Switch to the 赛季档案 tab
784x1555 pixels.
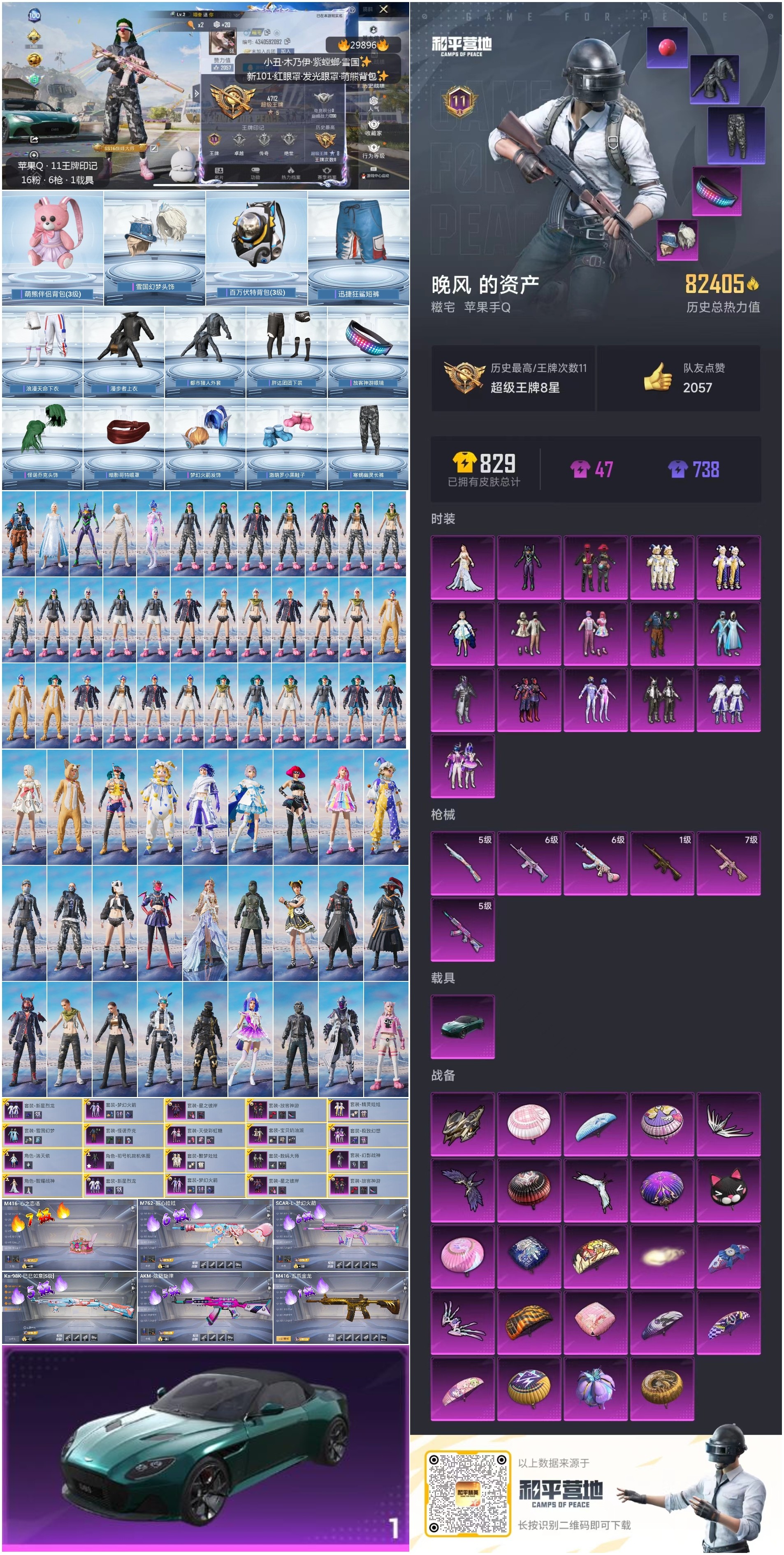tap(327, 174)
